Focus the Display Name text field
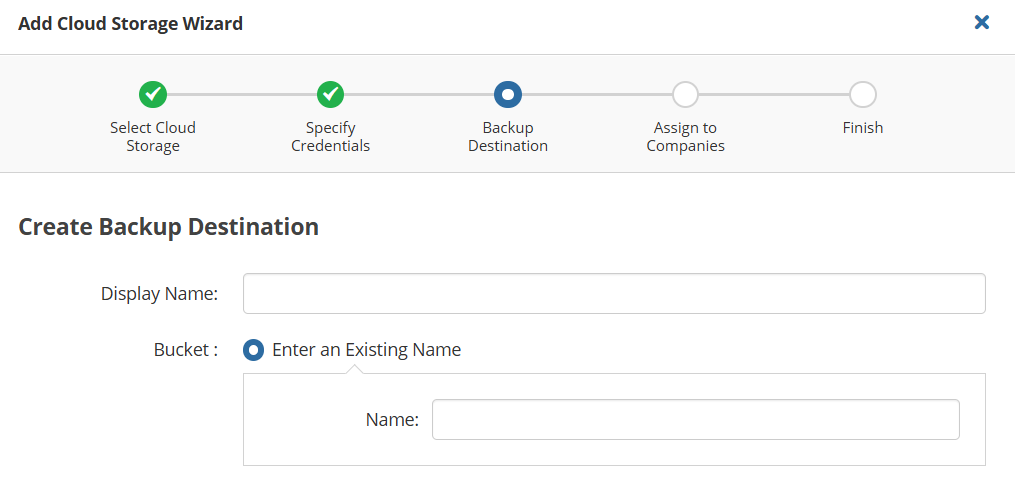The height and width of the screenshot is (481, 1015). point(614,293)
